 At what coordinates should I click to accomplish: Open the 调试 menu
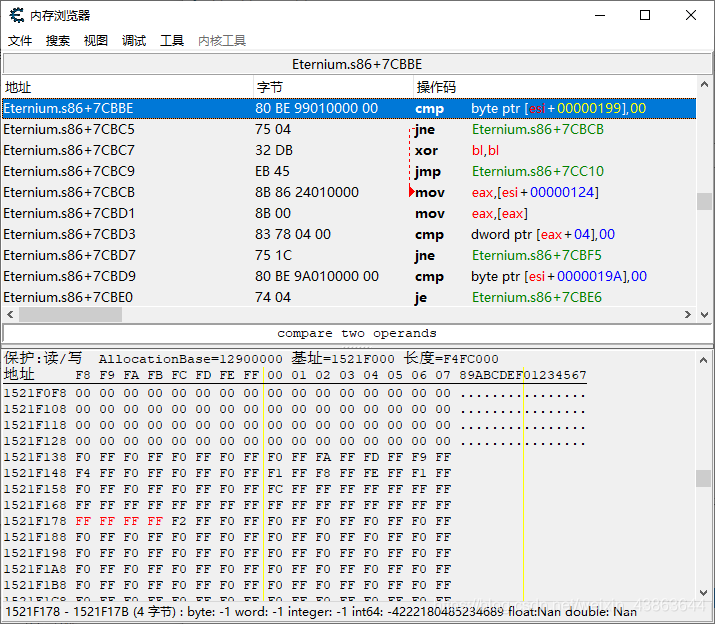click(x=134, y=41)
